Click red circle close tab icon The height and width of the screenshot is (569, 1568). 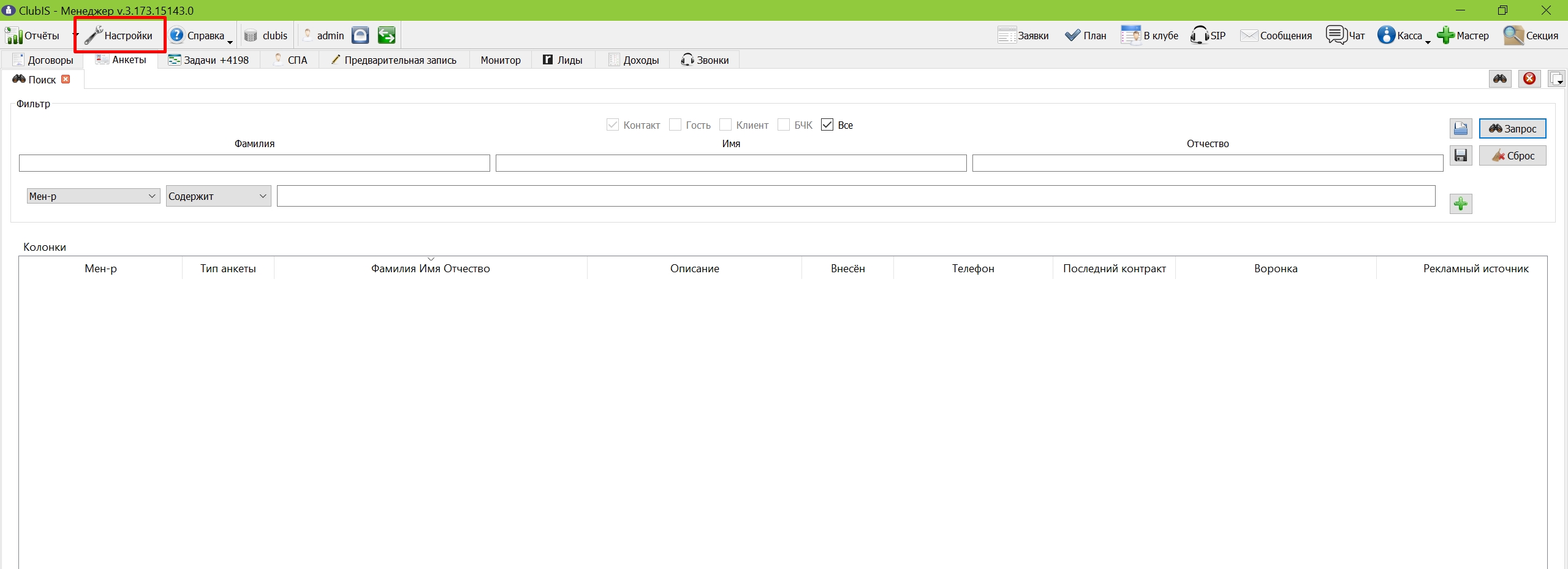[1530, 78]
